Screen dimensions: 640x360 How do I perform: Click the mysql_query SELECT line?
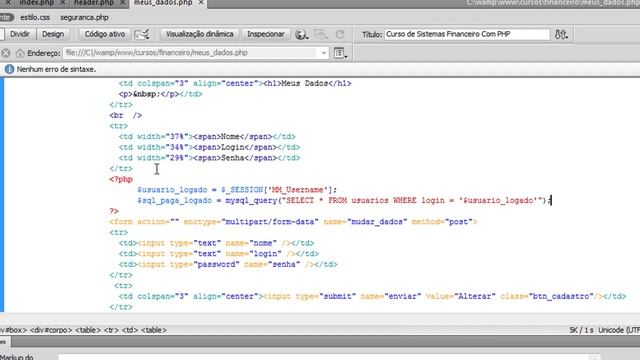344,200
